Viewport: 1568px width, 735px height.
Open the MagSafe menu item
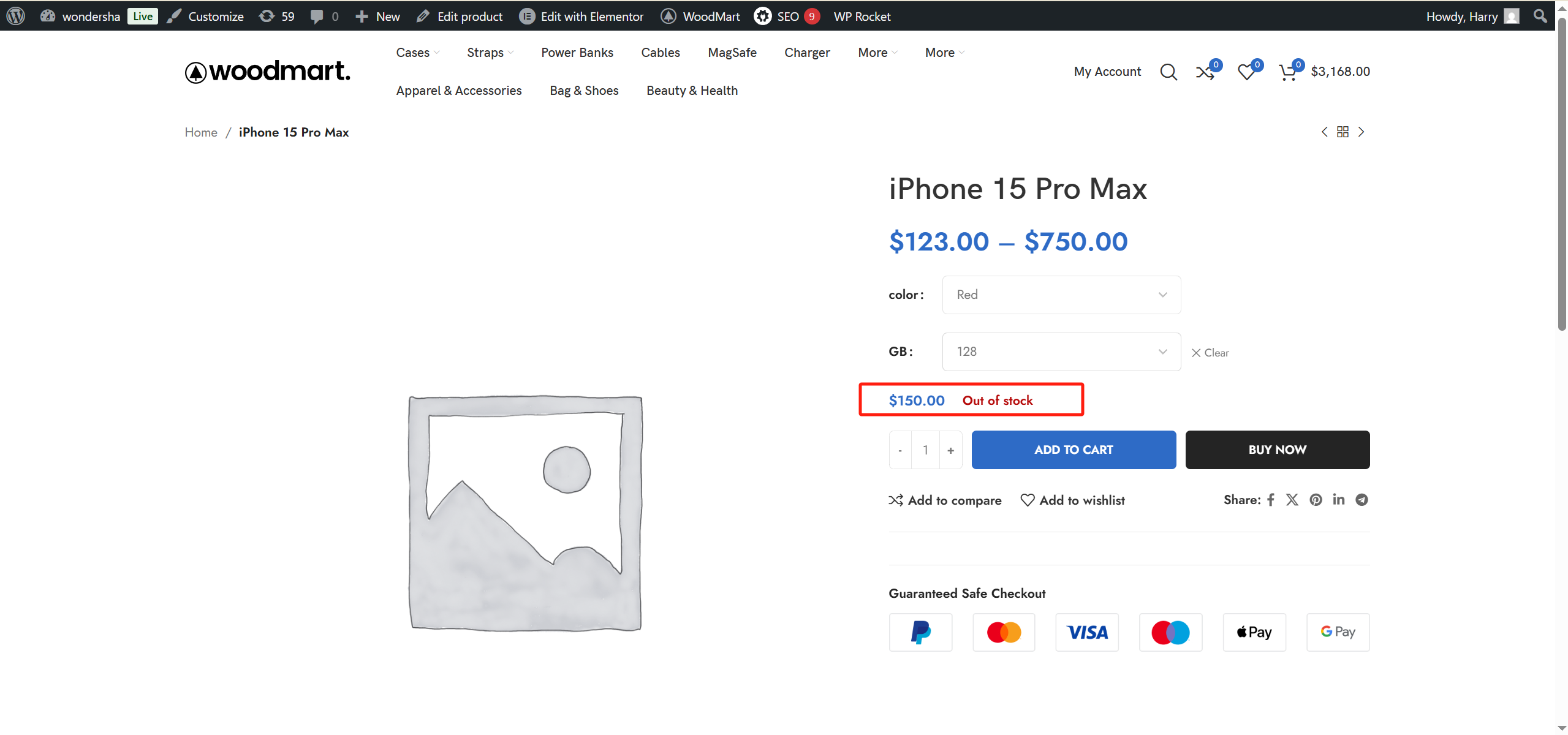coord(732,53)
